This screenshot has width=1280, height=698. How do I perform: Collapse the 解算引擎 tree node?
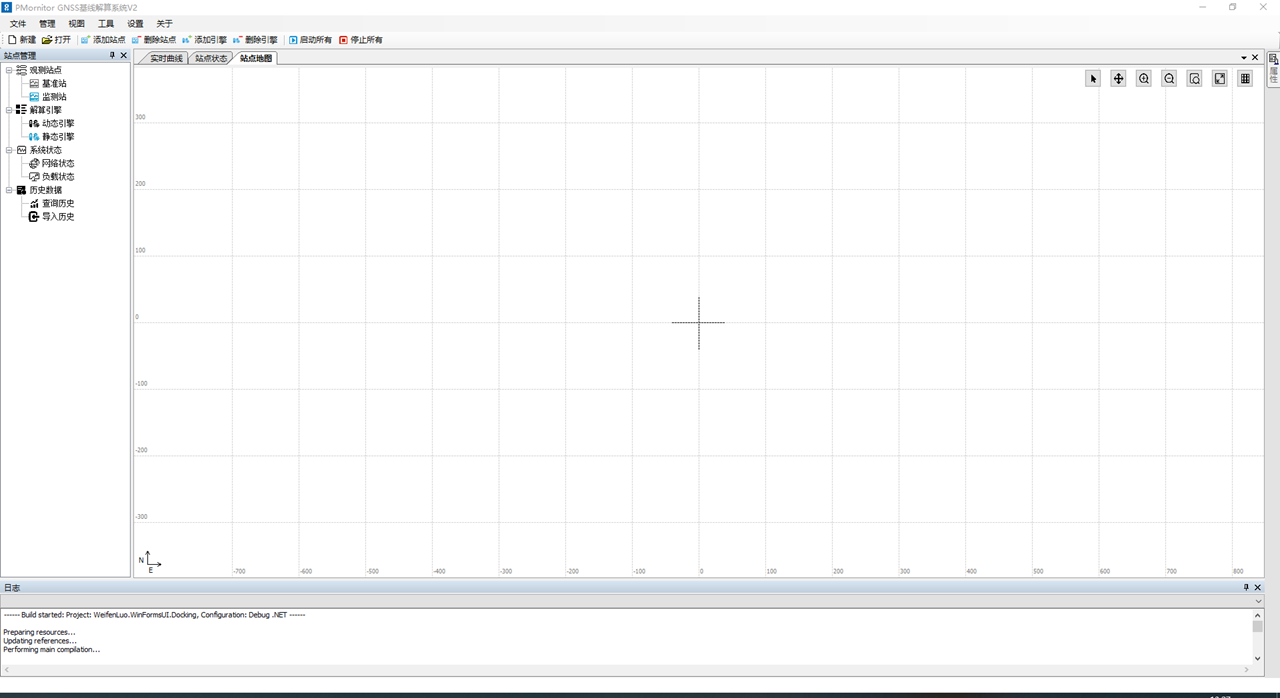pos(9,110)
